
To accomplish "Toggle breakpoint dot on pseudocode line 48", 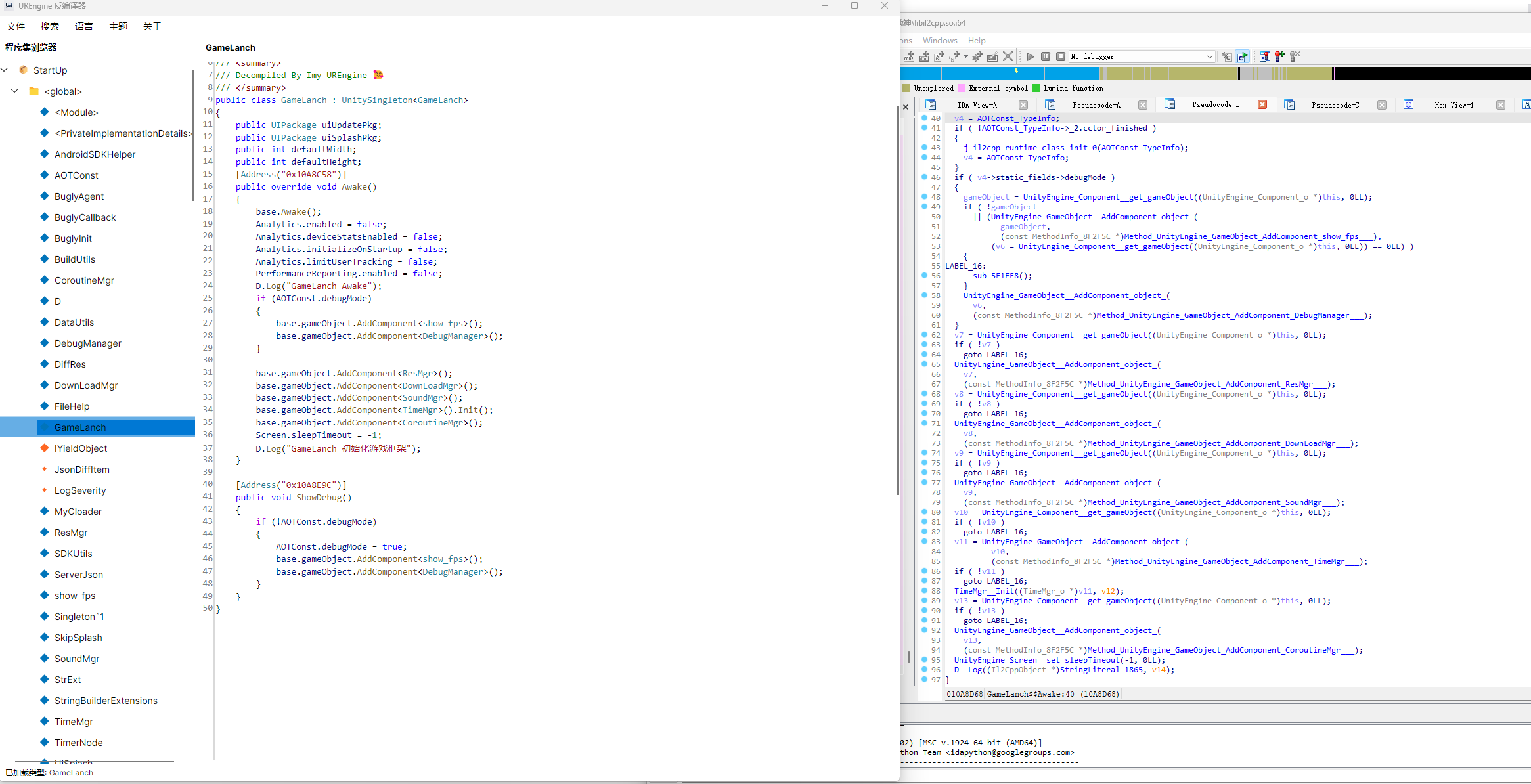I will (924, 197).
